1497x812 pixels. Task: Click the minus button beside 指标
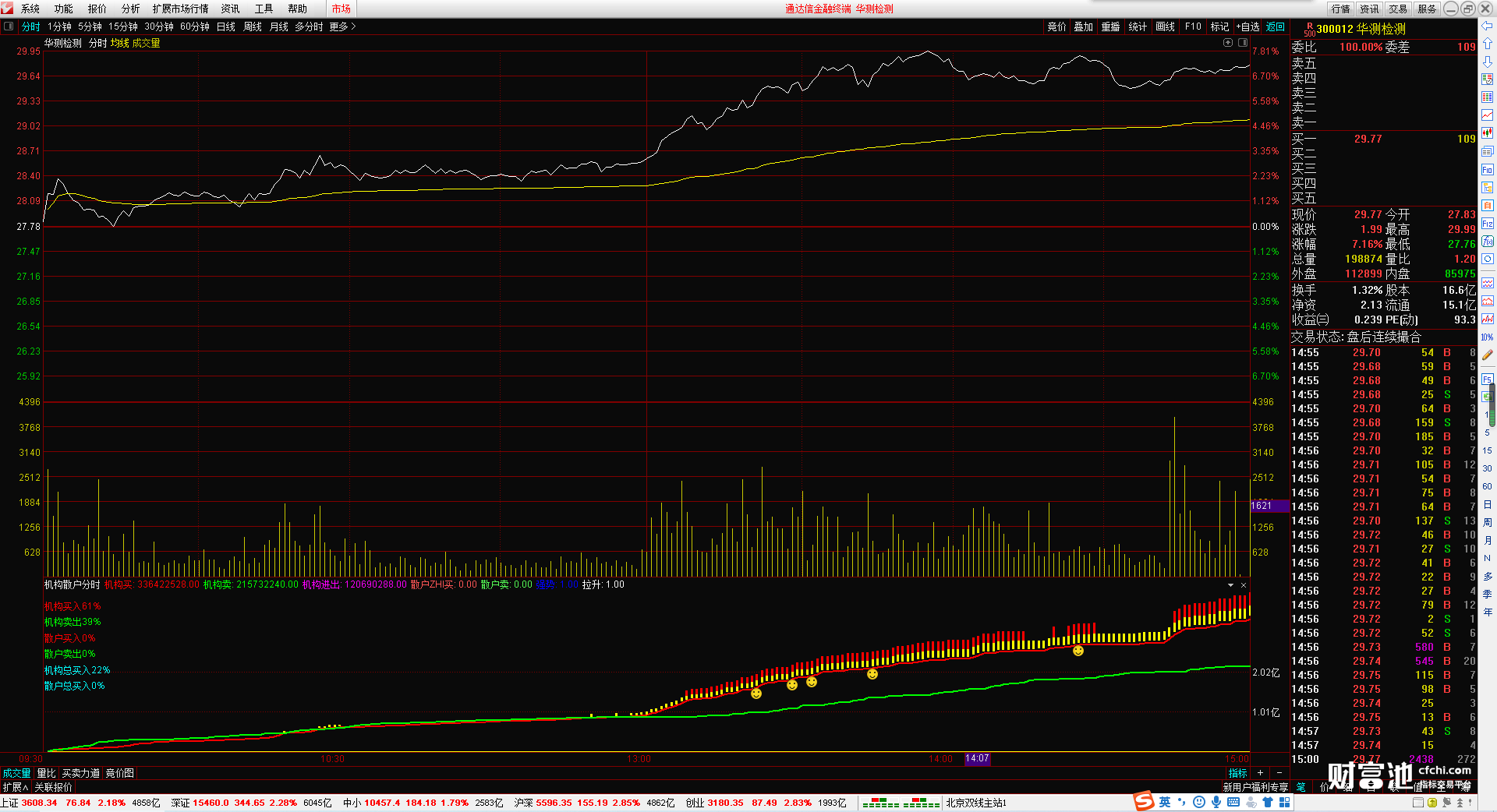point(1279,773)
